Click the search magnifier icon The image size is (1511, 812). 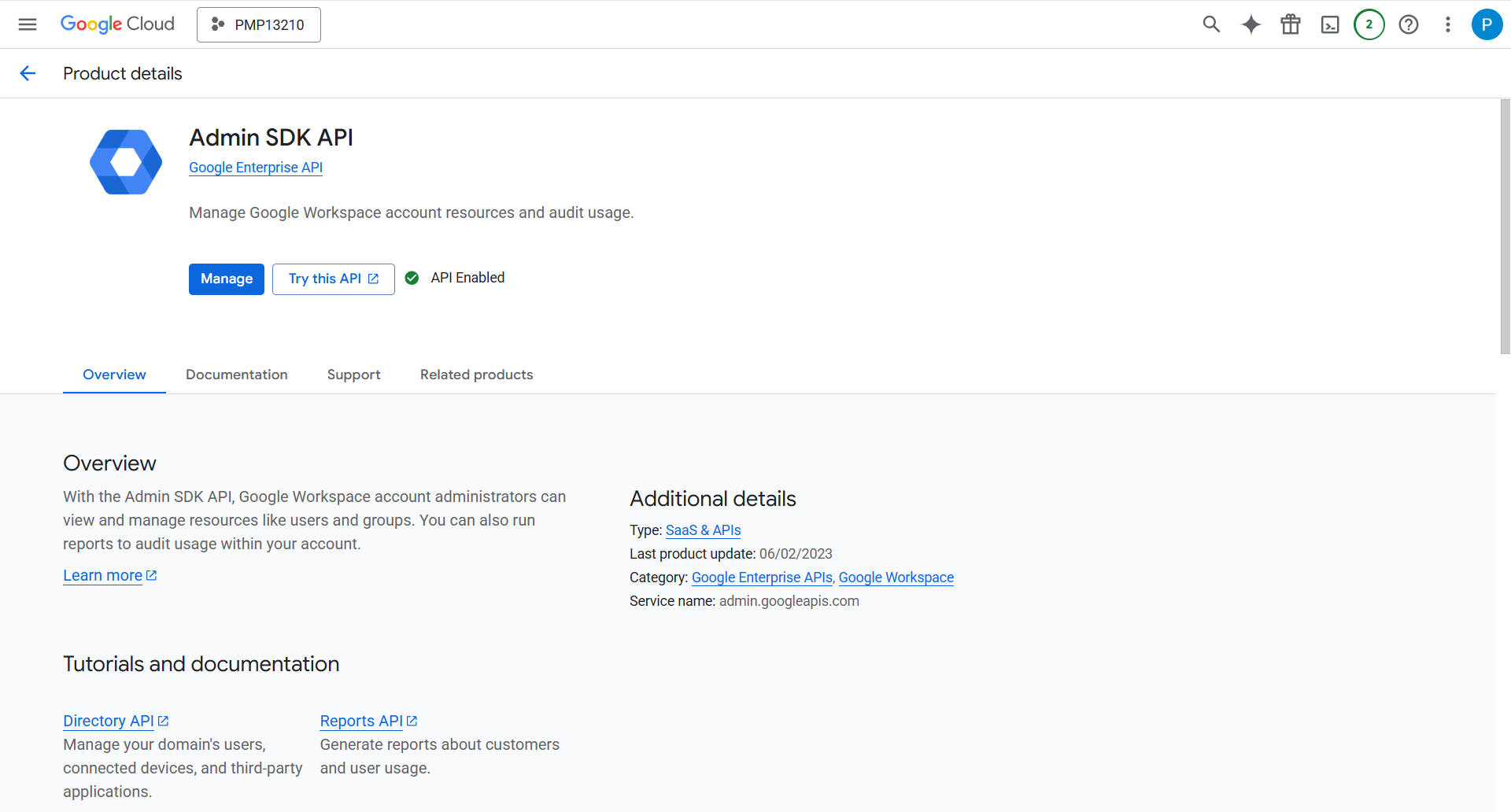point(1211,24)
